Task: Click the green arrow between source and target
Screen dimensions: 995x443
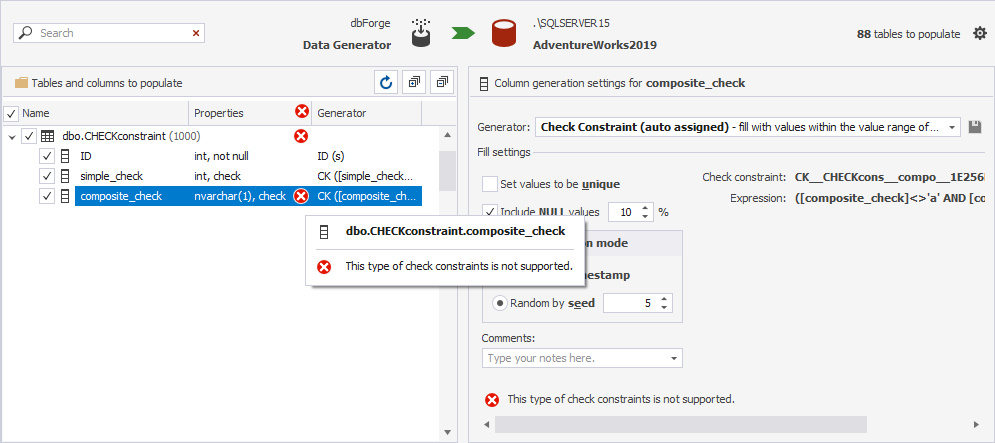Action: (x=464, y=33)
